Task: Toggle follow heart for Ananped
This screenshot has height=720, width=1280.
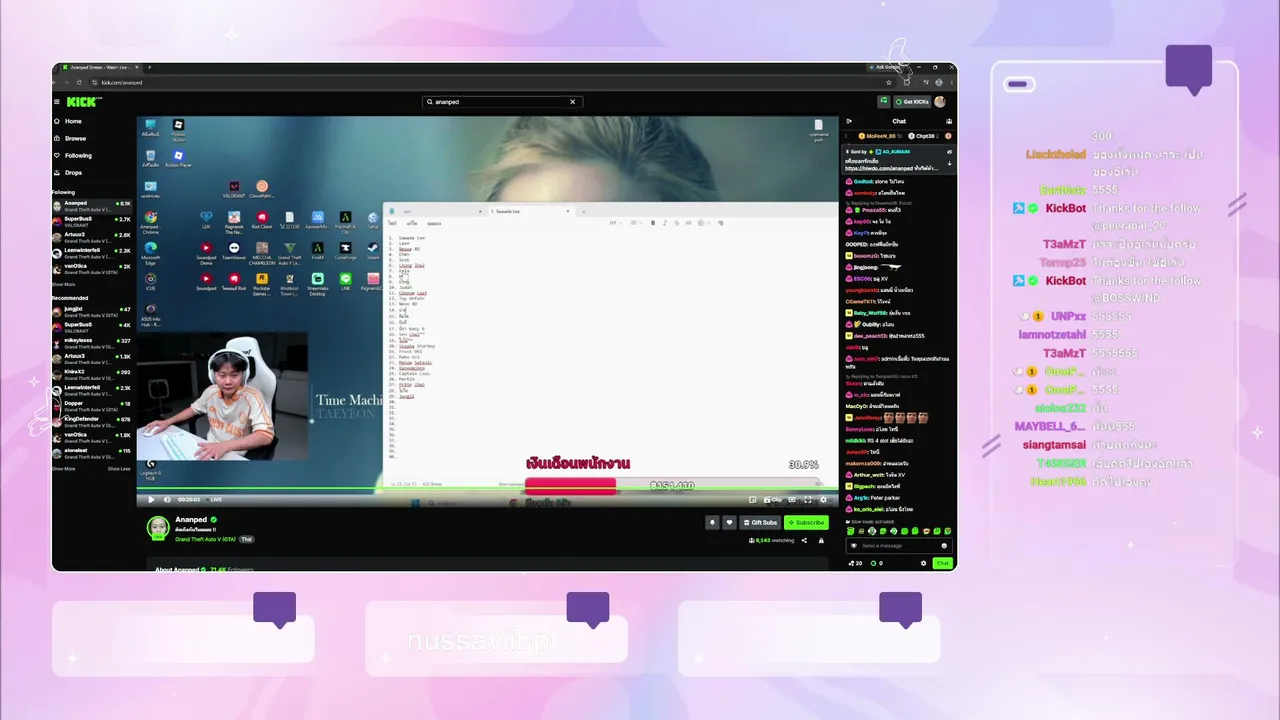Action: pyautogui.click(x=729, y=522)
